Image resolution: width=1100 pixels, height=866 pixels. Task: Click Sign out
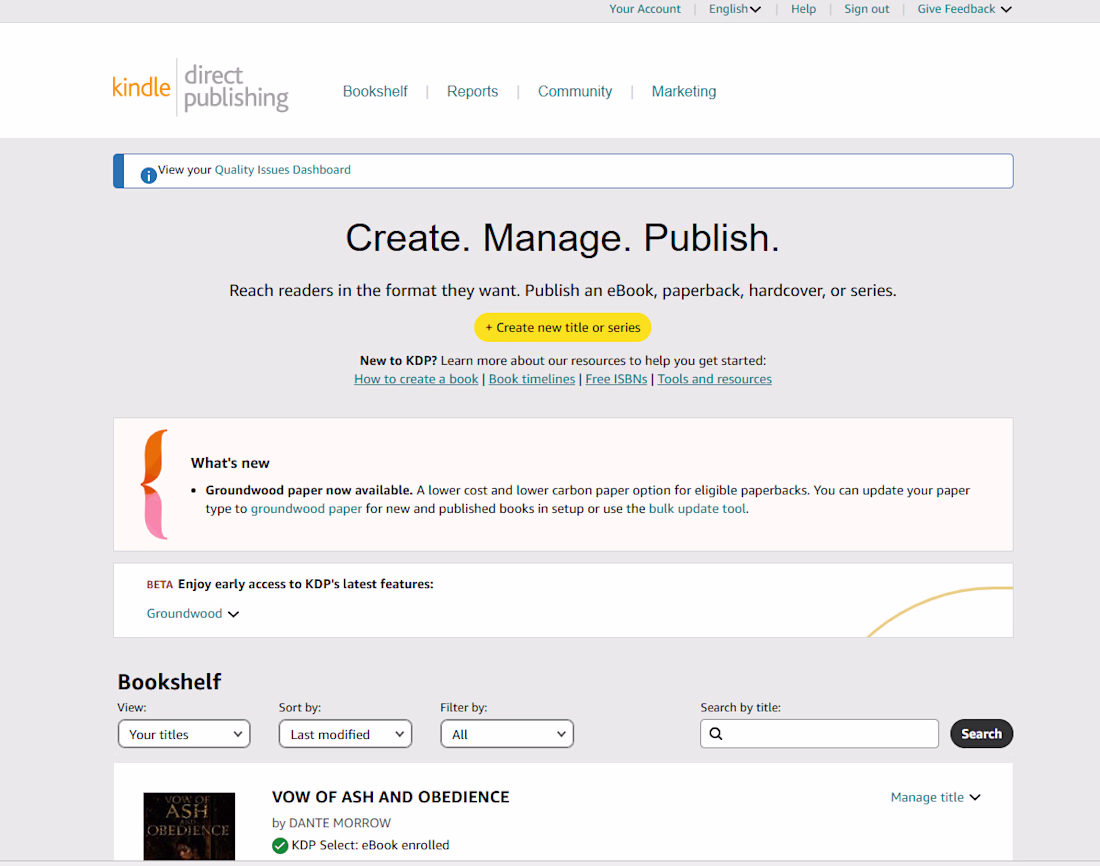tap(866, 9)
